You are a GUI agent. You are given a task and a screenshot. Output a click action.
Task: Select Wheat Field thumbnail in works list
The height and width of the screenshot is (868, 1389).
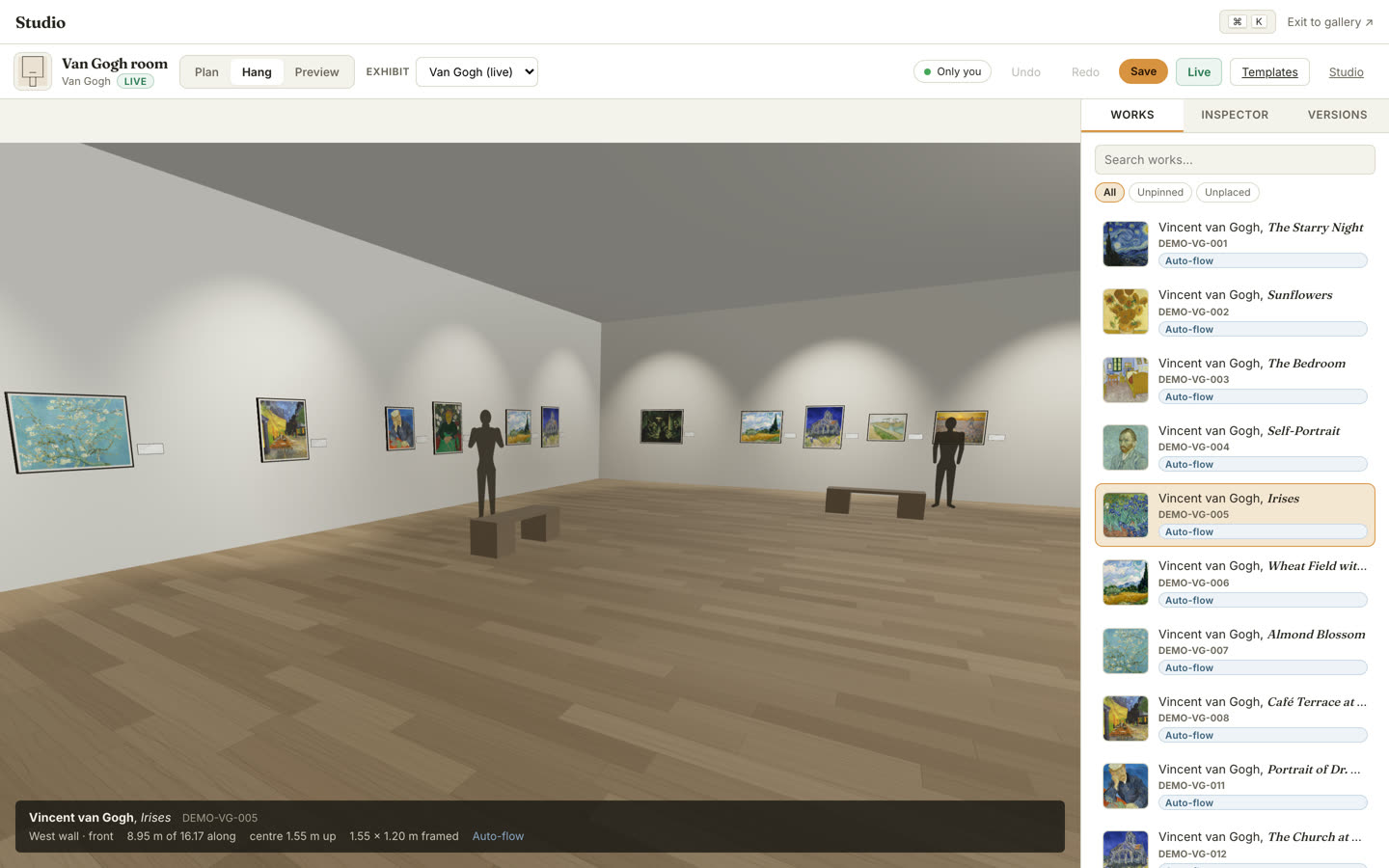point(1126,583)
